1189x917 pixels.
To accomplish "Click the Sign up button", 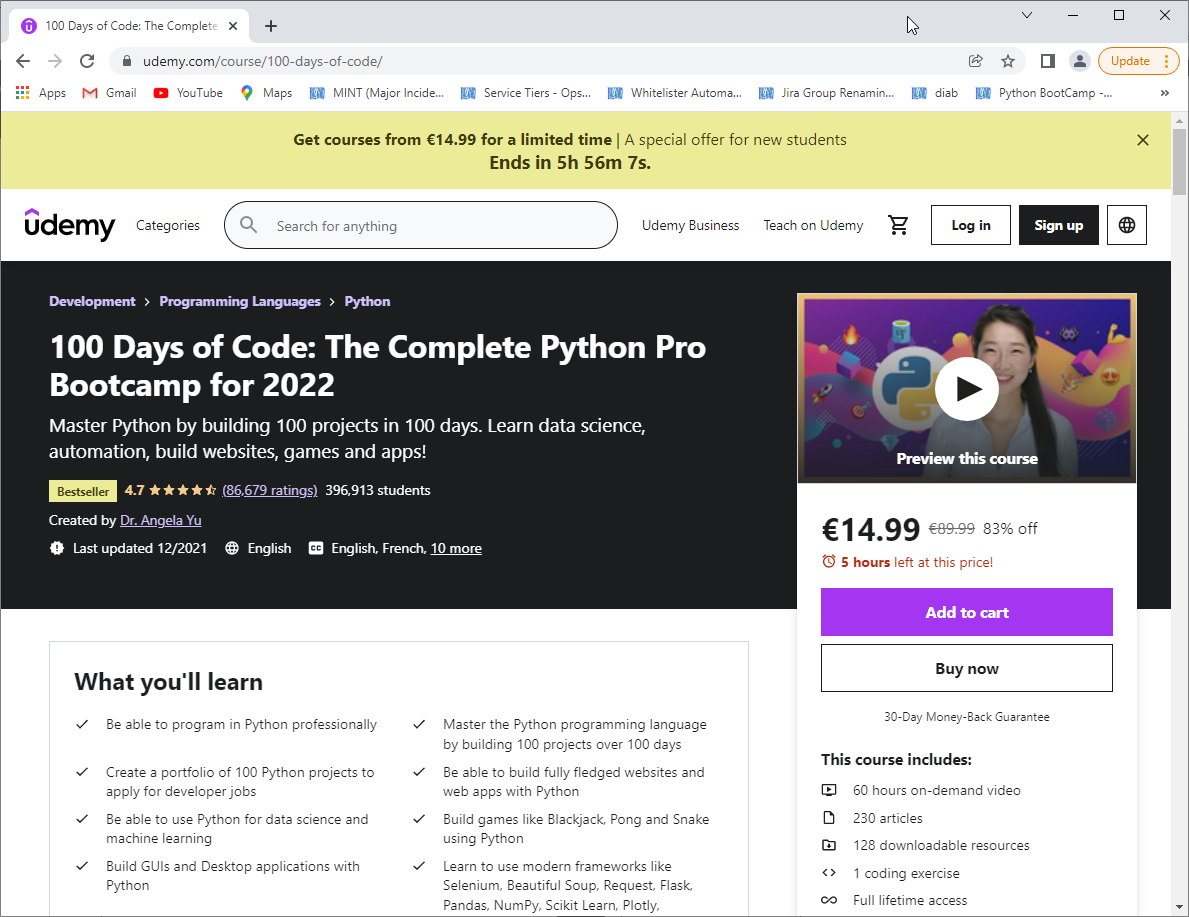I will click(x=1059, y=225).
